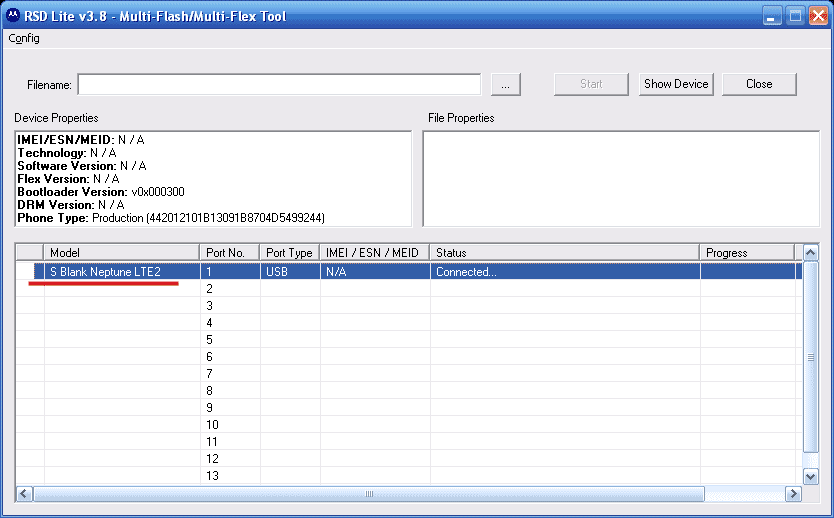Select port number 9 row
This screenshot has height=518, width=834.
408,408
